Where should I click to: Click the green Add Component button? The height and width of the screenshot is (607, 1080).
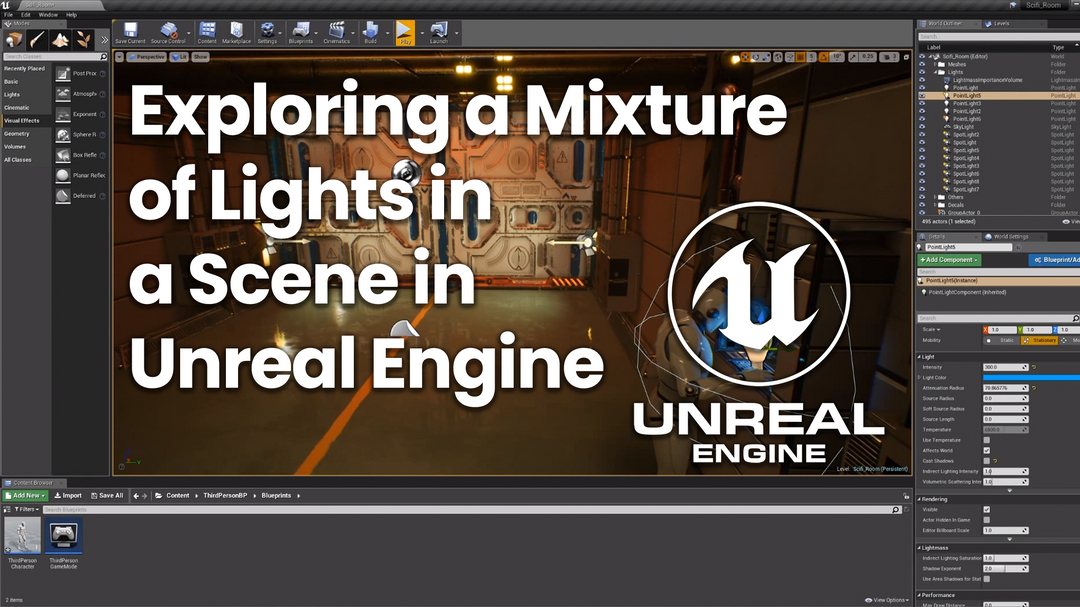point(950,260)
